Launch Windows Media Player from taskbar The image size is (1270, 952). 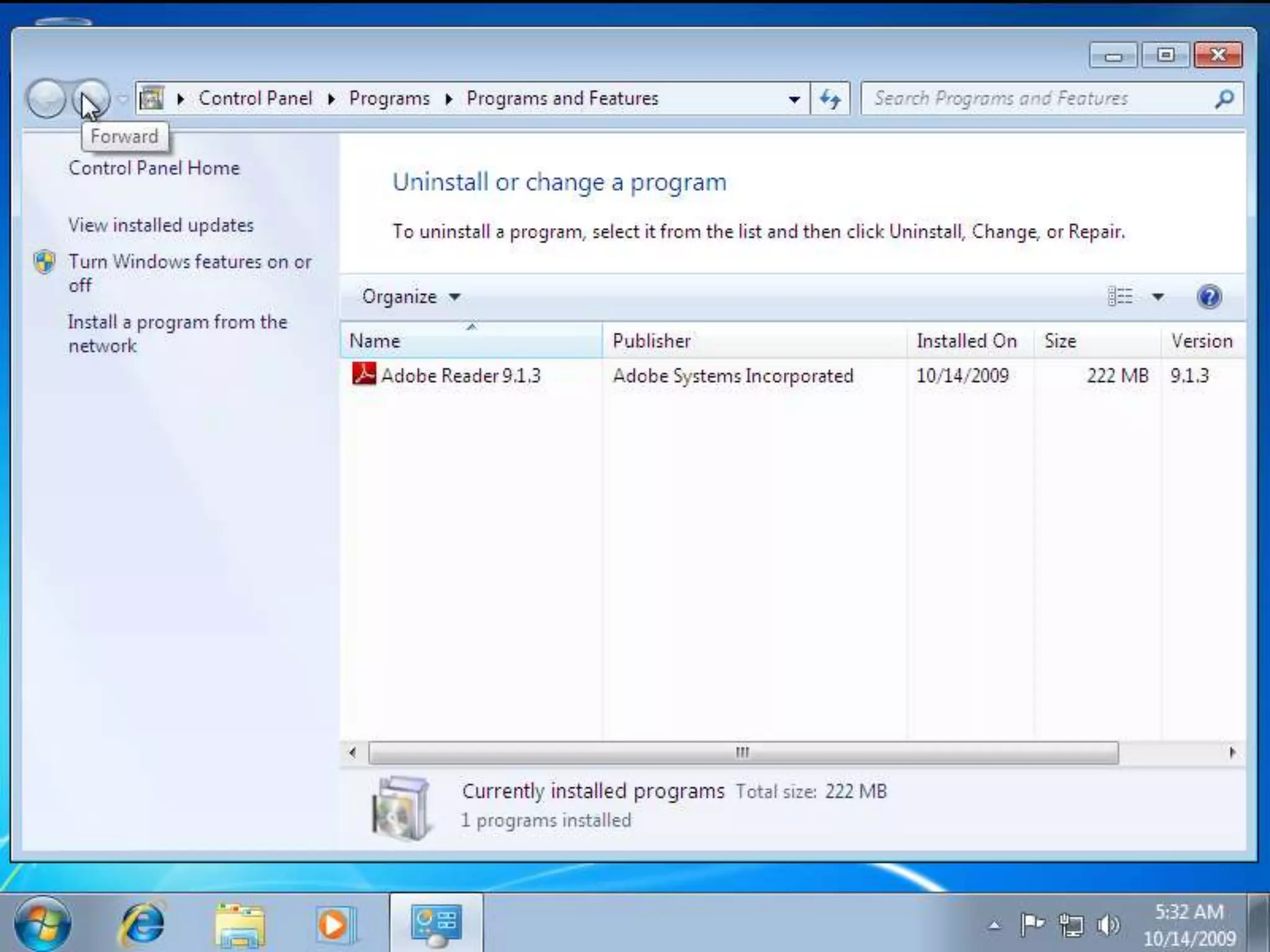click(x=335, y=924)
